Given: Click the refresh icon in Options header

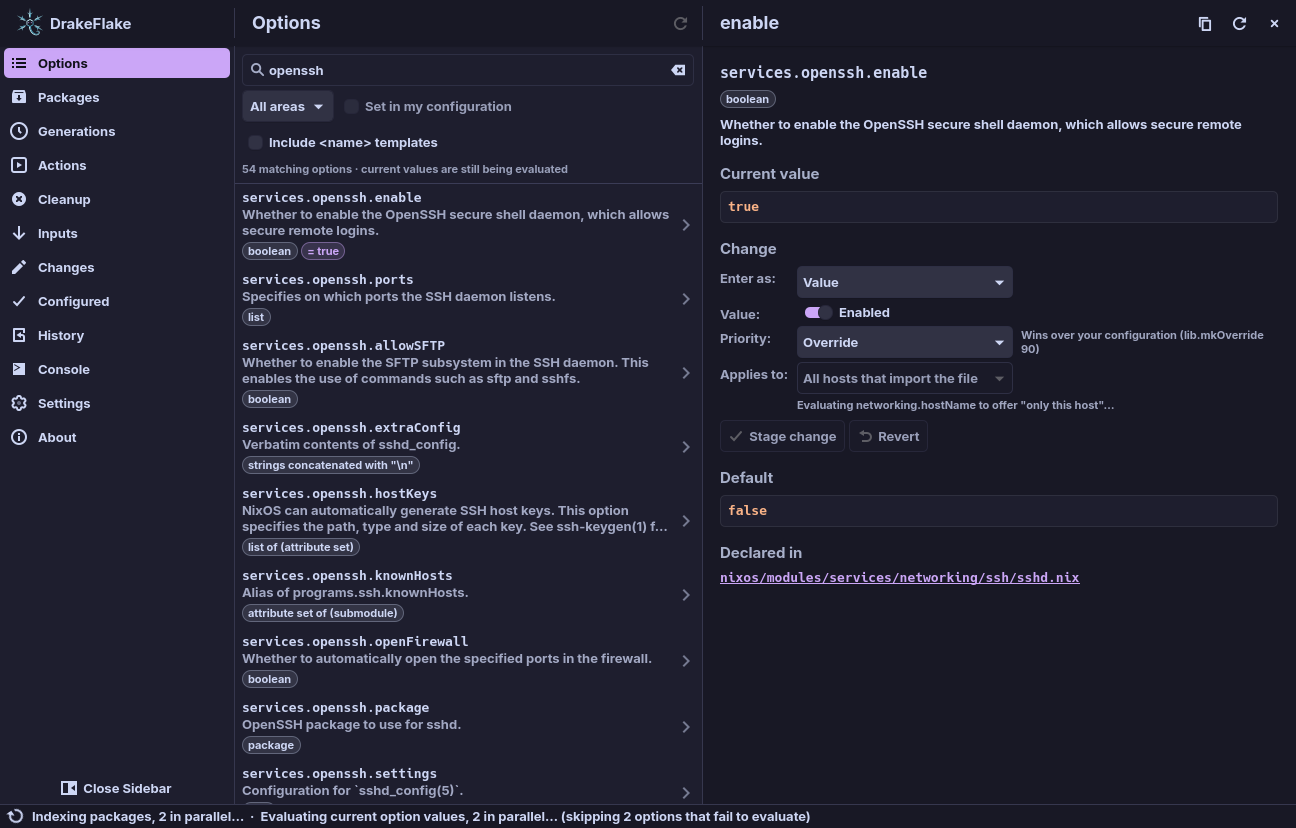Looking at the screenshot, I should pos(680,23).
